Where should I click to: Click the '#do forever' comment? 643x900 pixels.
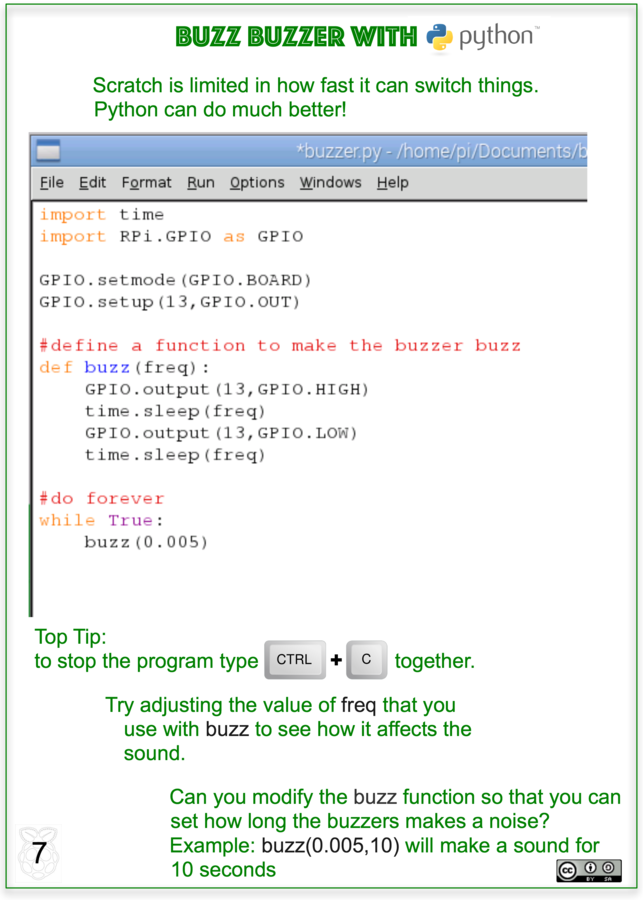pos(102,498)
